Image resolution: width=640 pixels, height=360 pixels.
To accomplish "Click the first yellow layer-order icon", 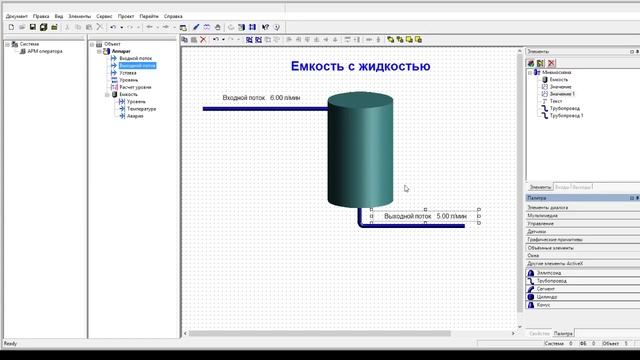I will [391, 40].
